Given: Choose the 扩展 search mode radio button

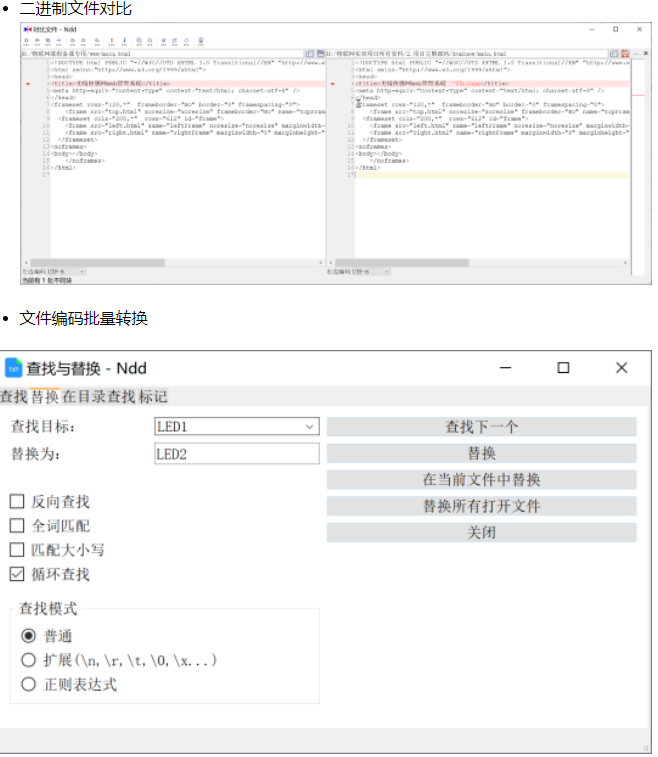Looking at the screenshot, I should pos(29,660).
